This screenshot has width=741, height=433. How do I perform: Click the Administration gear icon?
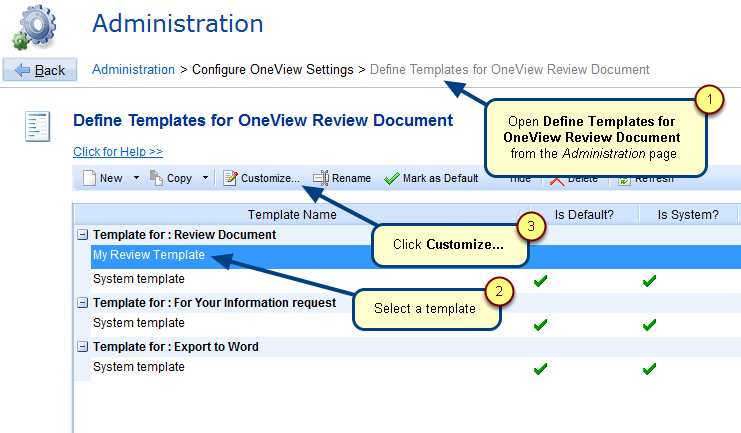33,26
